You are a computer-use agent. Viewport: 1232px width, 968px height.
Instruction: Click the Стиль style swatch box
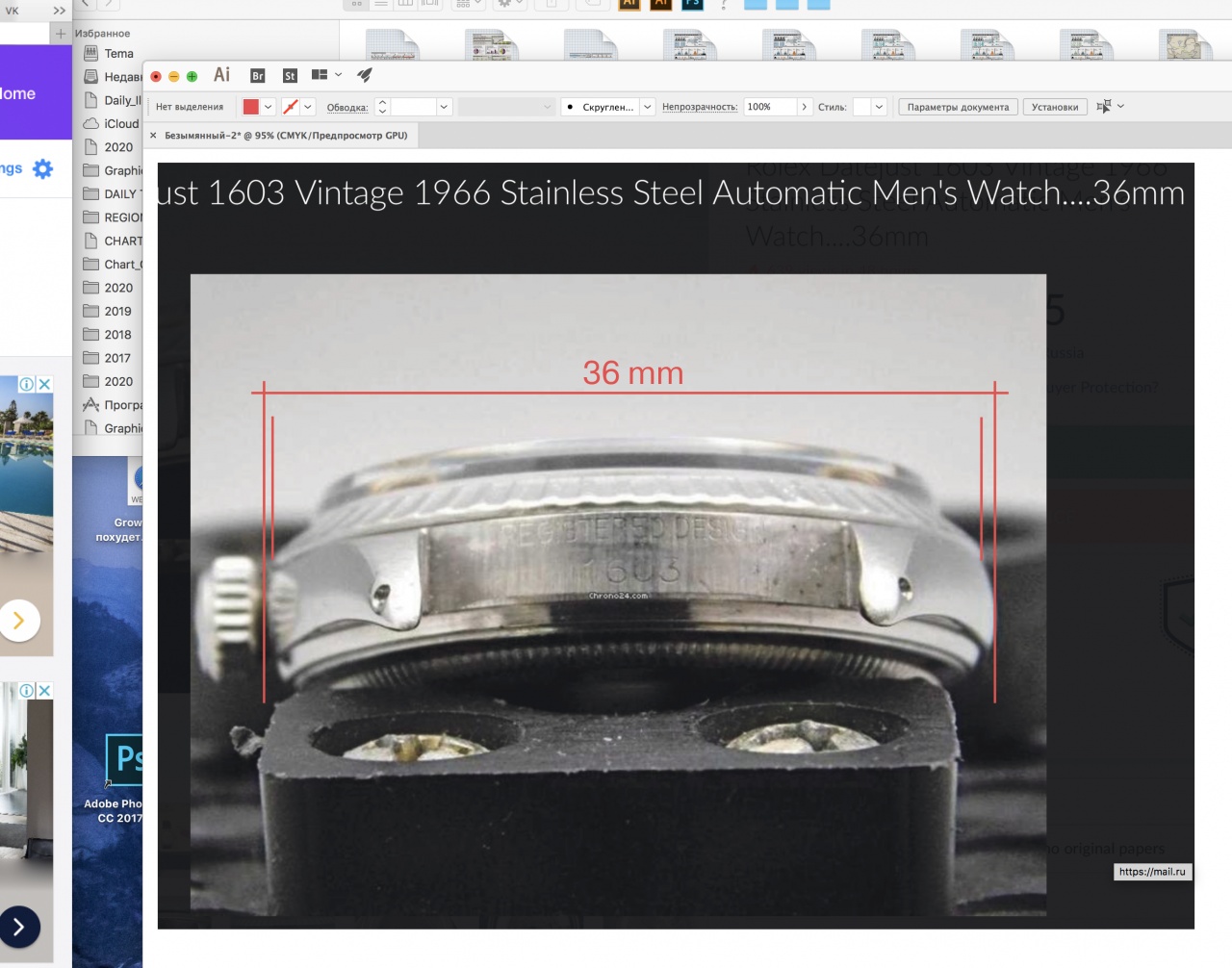click(862, 107)
